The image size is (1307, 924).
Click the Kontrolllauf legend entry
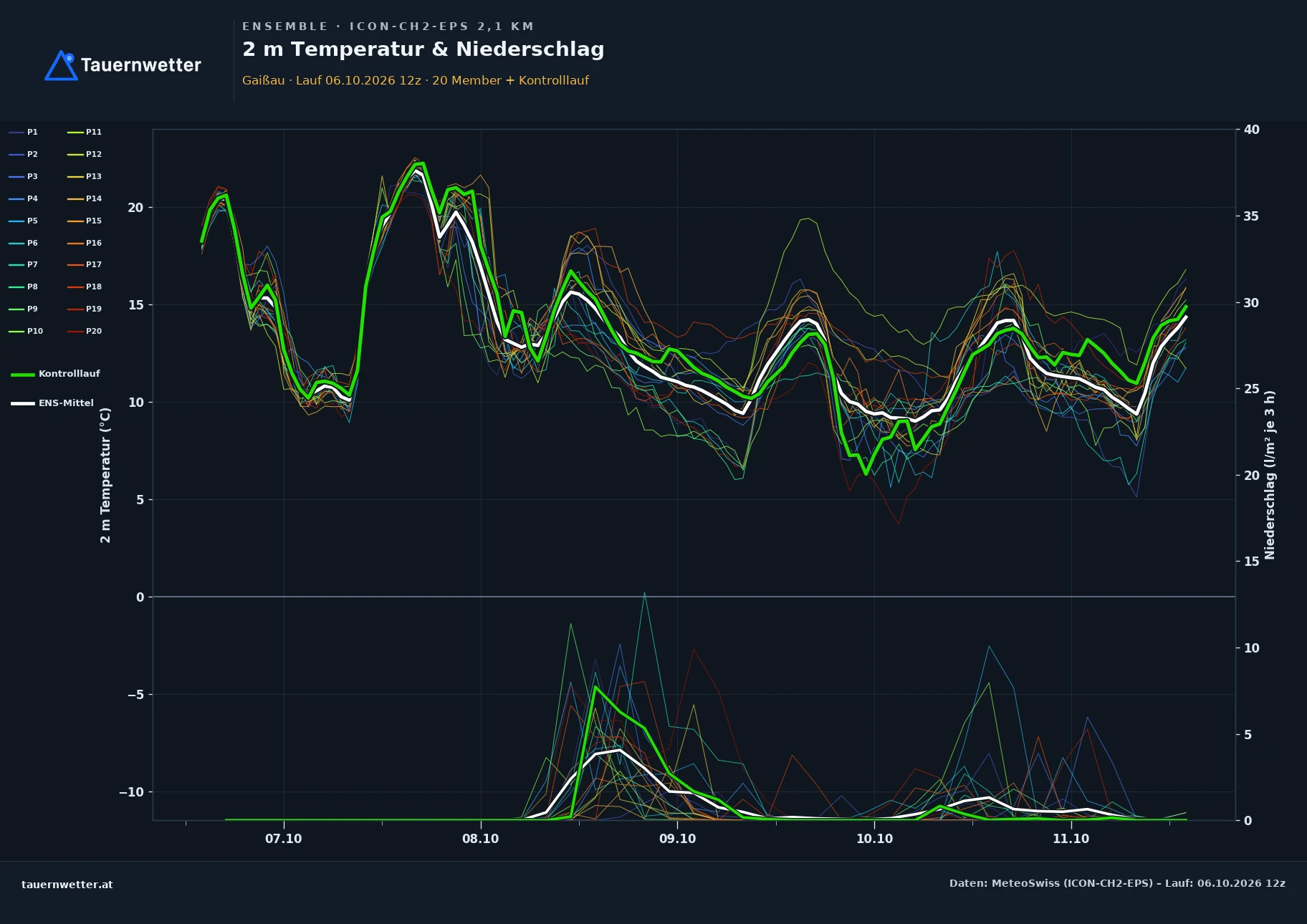click(x=55, y=374)
